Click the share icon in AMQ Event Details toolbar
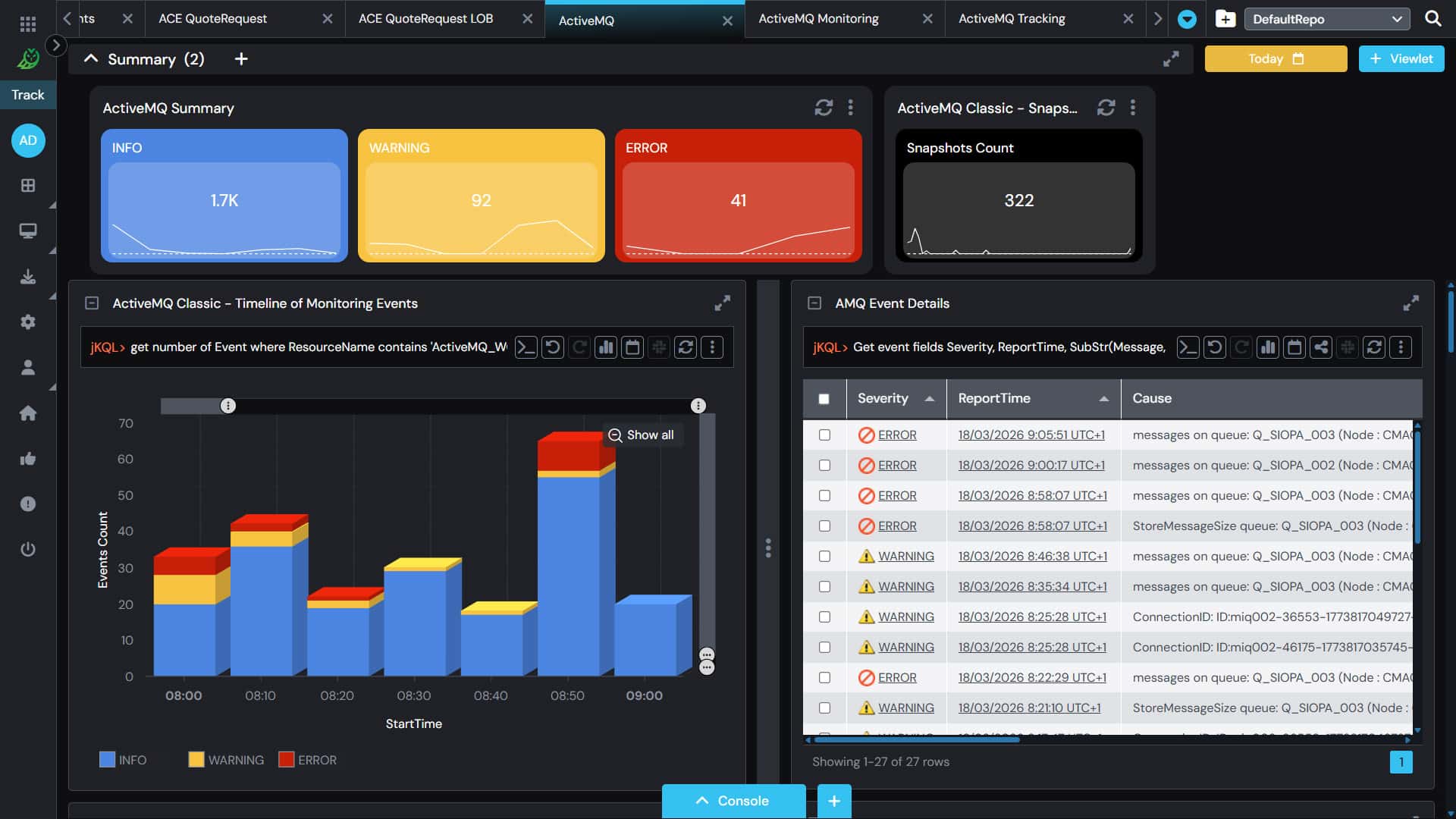The width and height of the screenshot is (1456, 819). (x=1321, y=347)
